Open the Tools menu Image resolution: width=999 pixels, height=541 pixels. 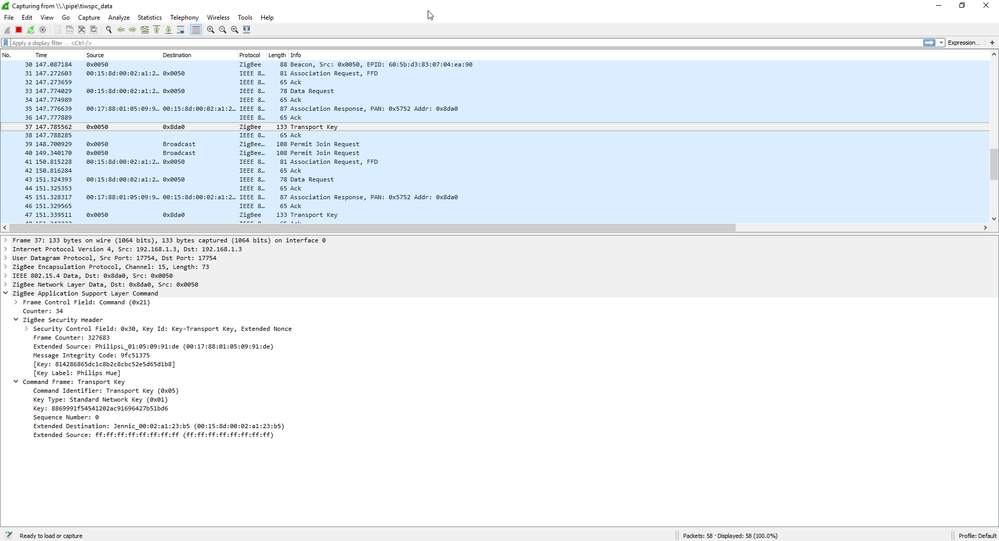[x=245, y=18]
